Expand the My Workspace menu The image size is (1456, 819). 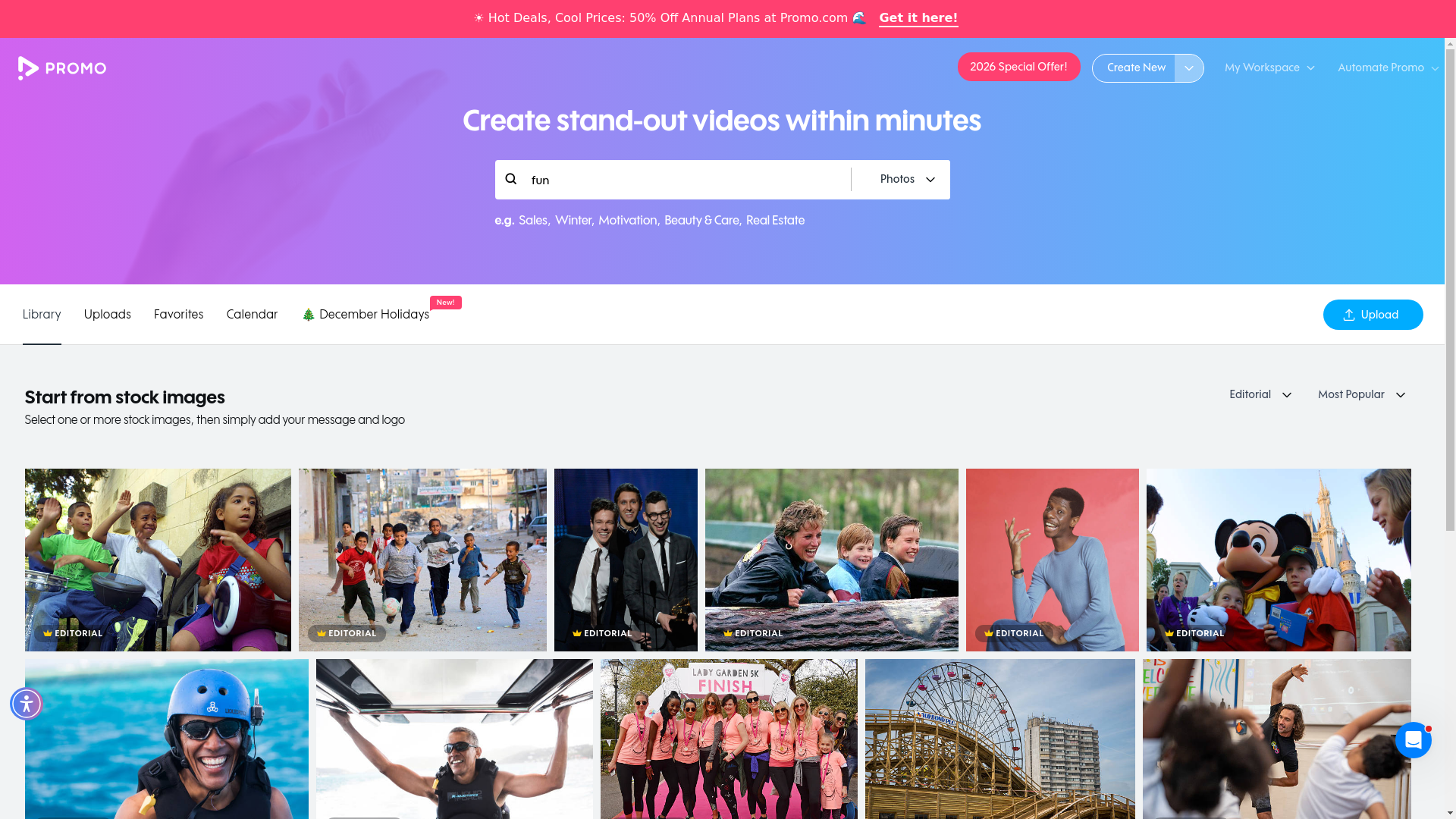point(1269,68)
